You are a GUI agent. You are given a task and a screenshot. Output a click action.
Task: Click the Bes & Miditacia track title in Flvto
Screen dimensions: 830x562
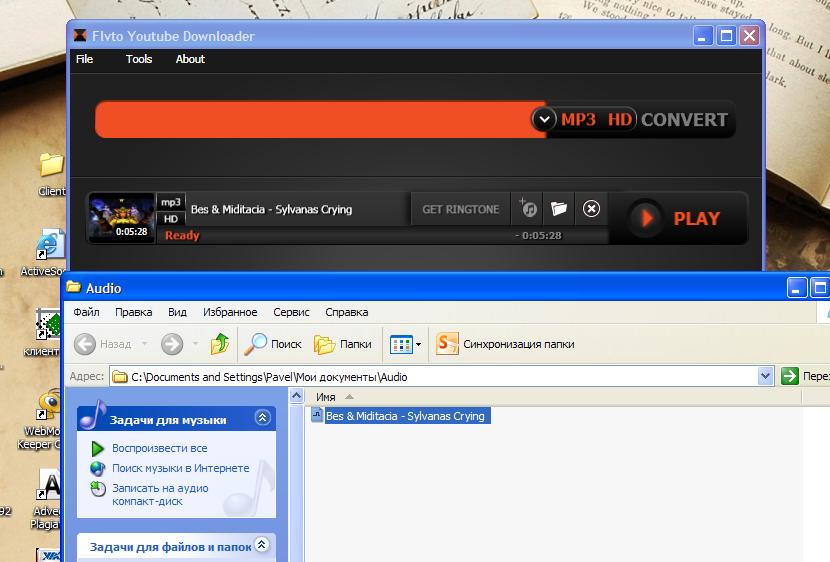(271, 210)
